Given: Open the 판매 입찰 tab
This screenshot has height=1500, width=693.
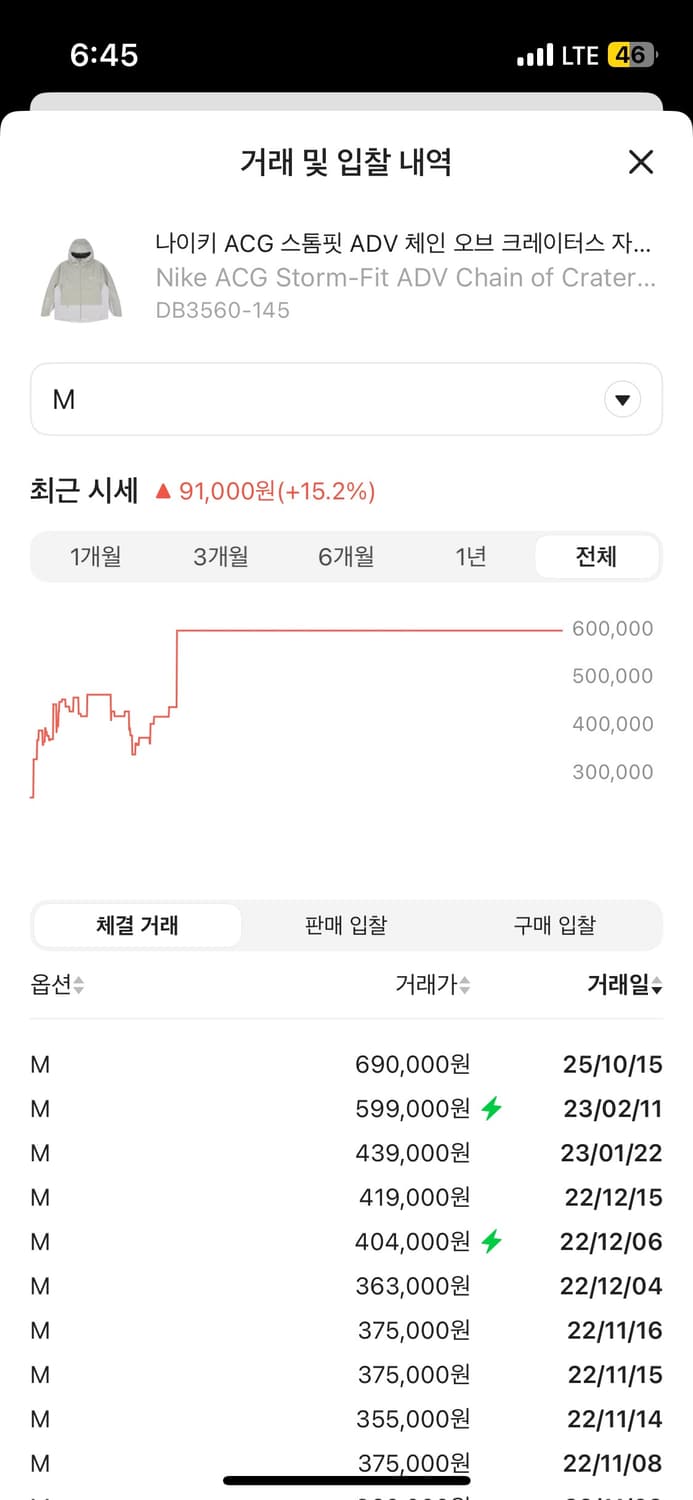Looking at the screenshot, I should 345,925.
